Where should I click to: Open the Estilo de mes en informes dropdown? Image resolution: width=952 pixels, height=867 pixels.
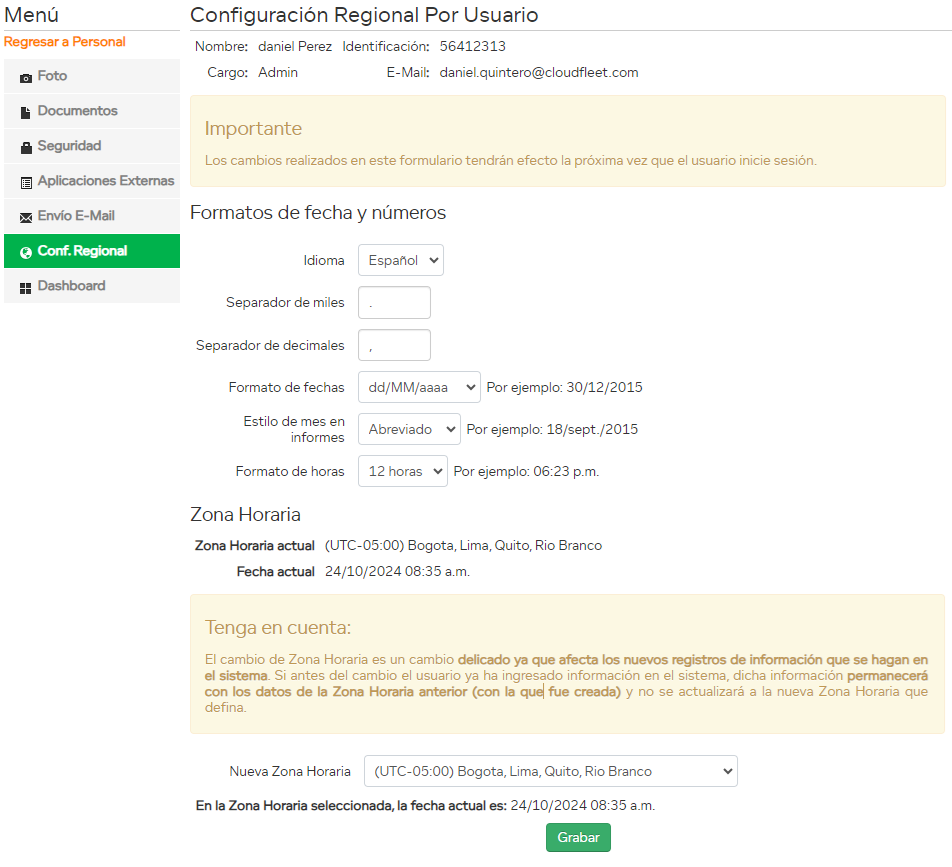click(408, 429)
